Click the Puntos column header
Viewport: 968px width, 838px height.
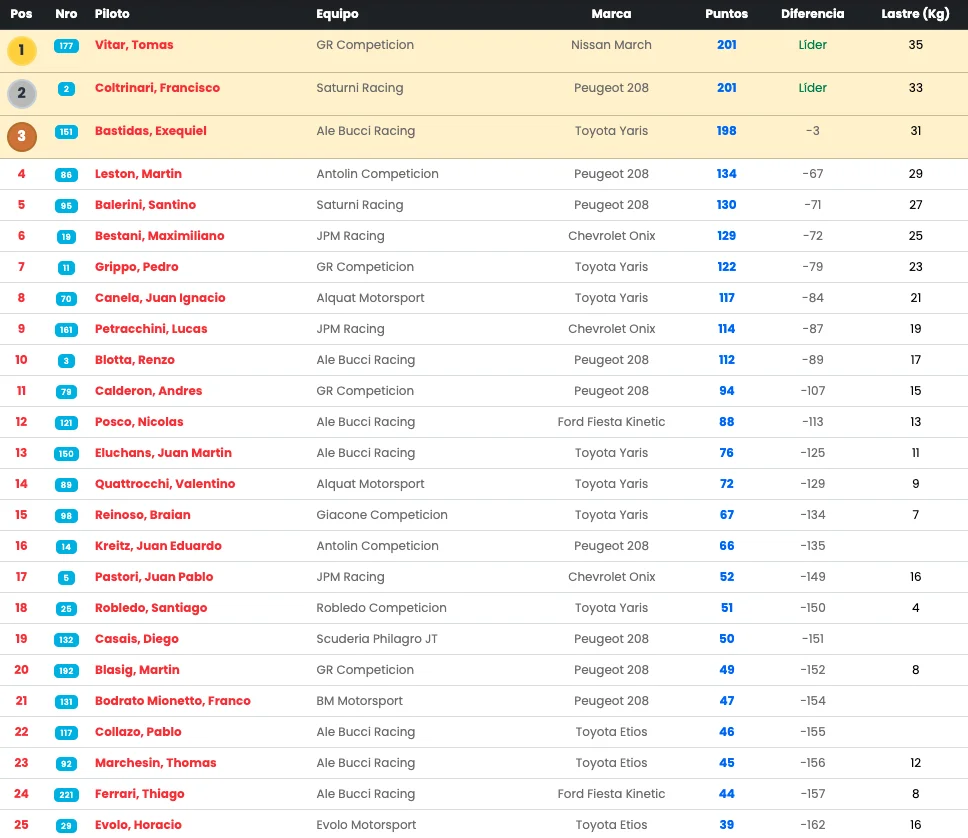(x=727, y=14)
